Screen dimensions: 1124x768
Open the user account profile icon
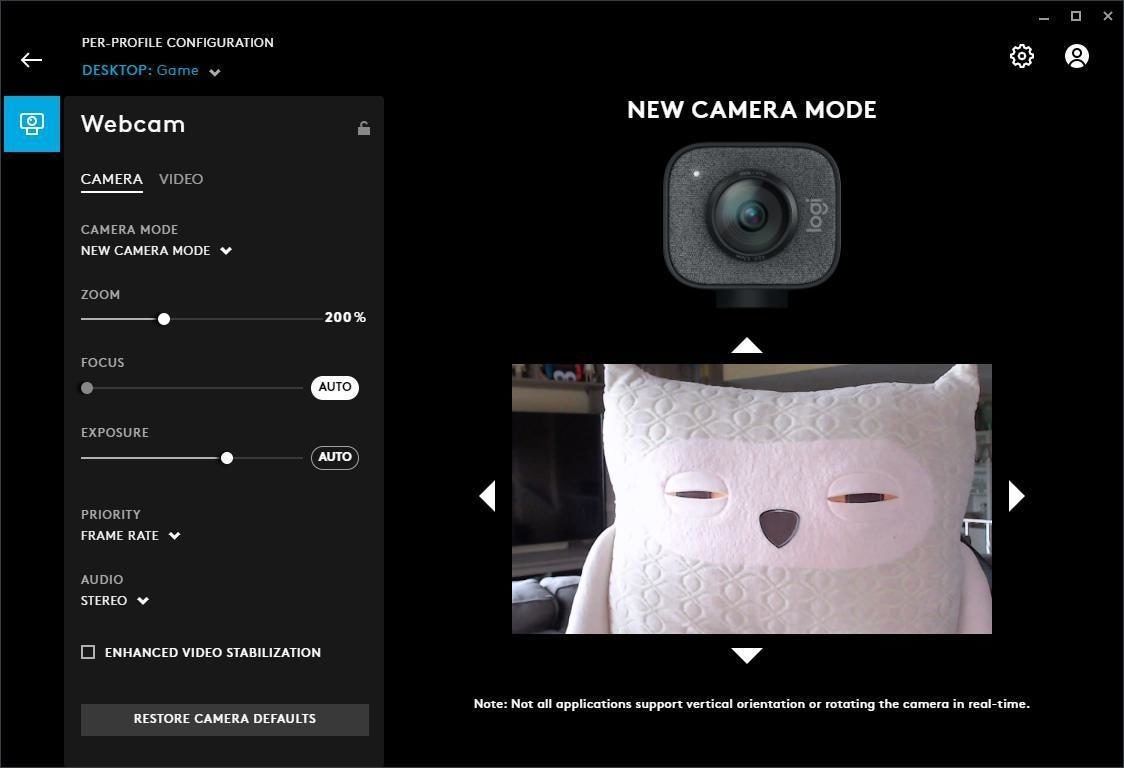pyautogui.click(x=1077, y=56)
